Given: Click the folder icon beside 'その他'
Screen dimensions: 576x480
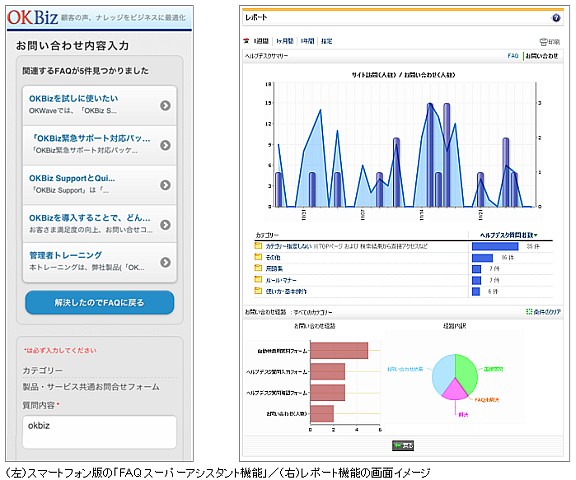Looking at the screenshot, I should 258,257.
